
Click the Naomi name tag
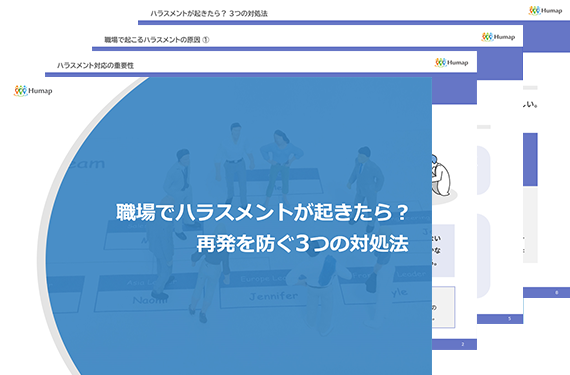click(150, 300)
